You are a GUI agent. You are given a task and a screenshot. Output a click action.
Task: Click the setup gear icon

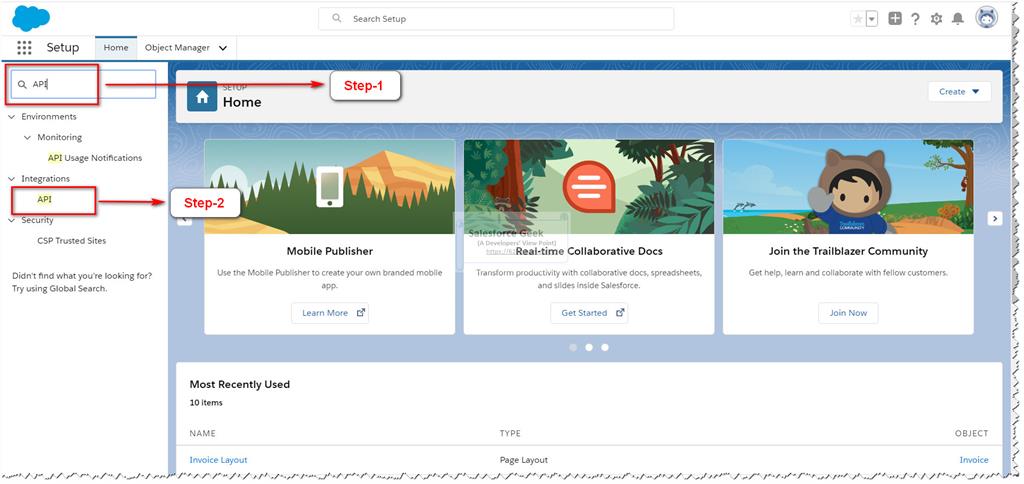point(936,19)
